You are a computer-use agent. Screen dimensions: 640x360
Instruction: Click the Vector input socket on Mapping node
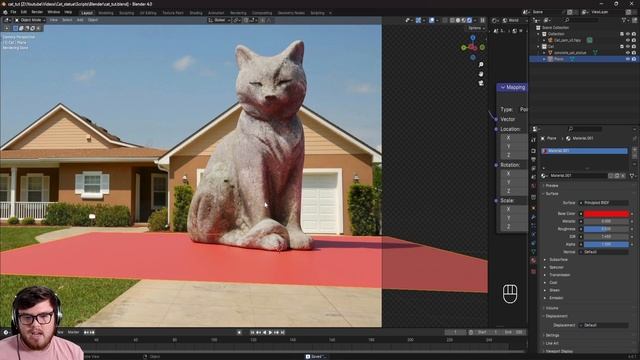coord(496,119)
